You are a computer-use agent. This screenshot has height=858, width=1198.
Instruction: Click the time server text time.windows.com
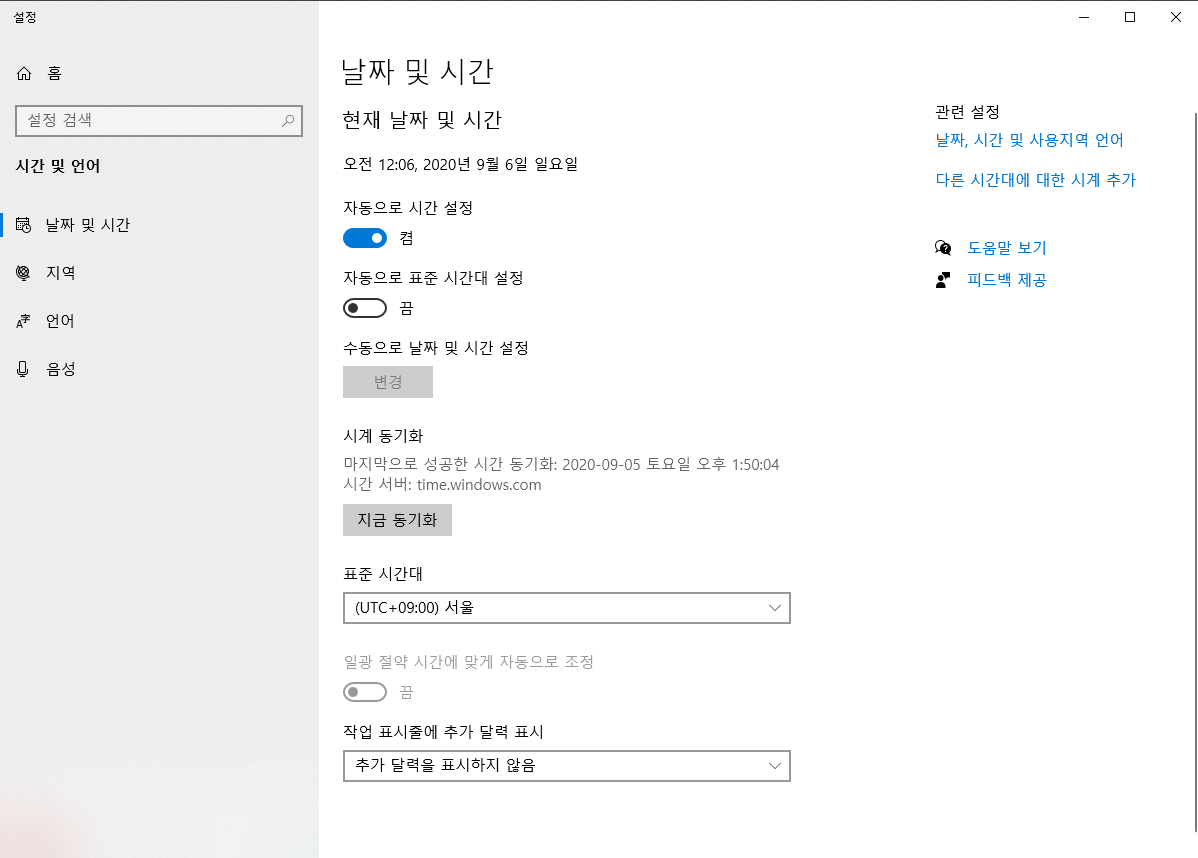point(479,484)
